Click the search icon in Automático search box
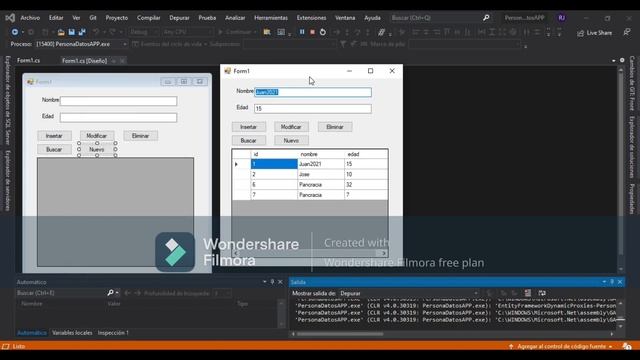Screen dimensions: 640x360 [x=110, y=293]
